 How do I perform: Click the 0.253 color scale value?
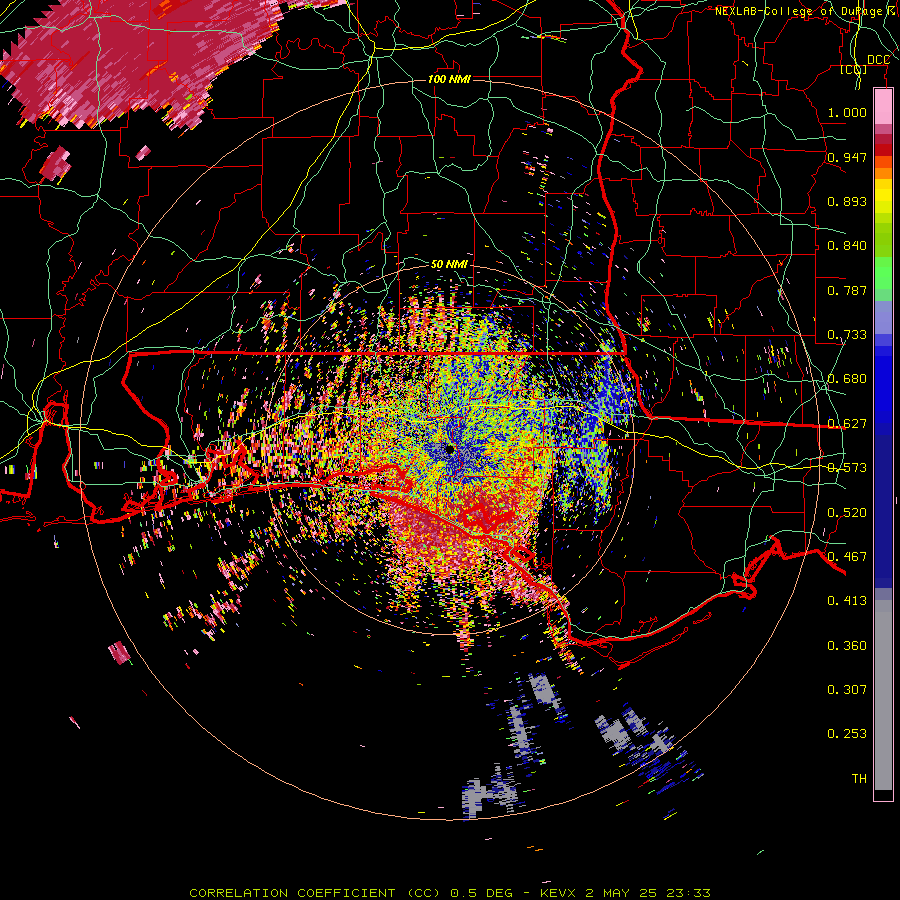click(847, 734)
